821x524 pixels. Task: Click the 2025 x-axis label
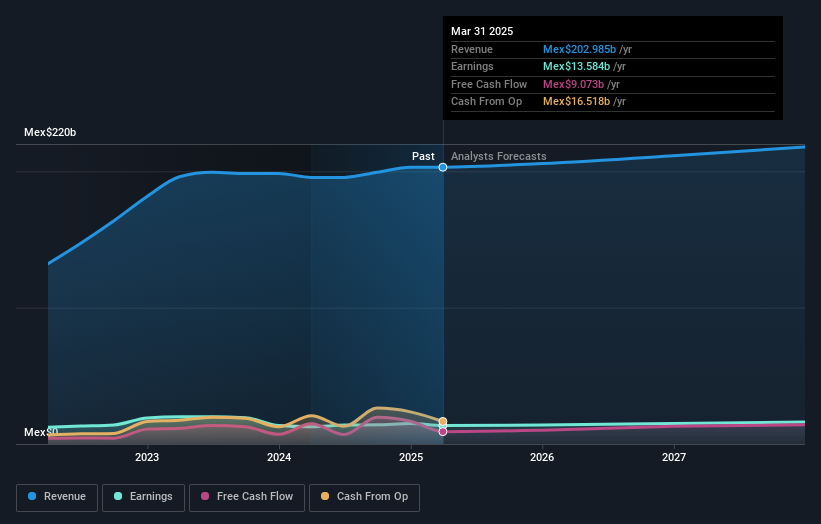(x=411, y=457)
